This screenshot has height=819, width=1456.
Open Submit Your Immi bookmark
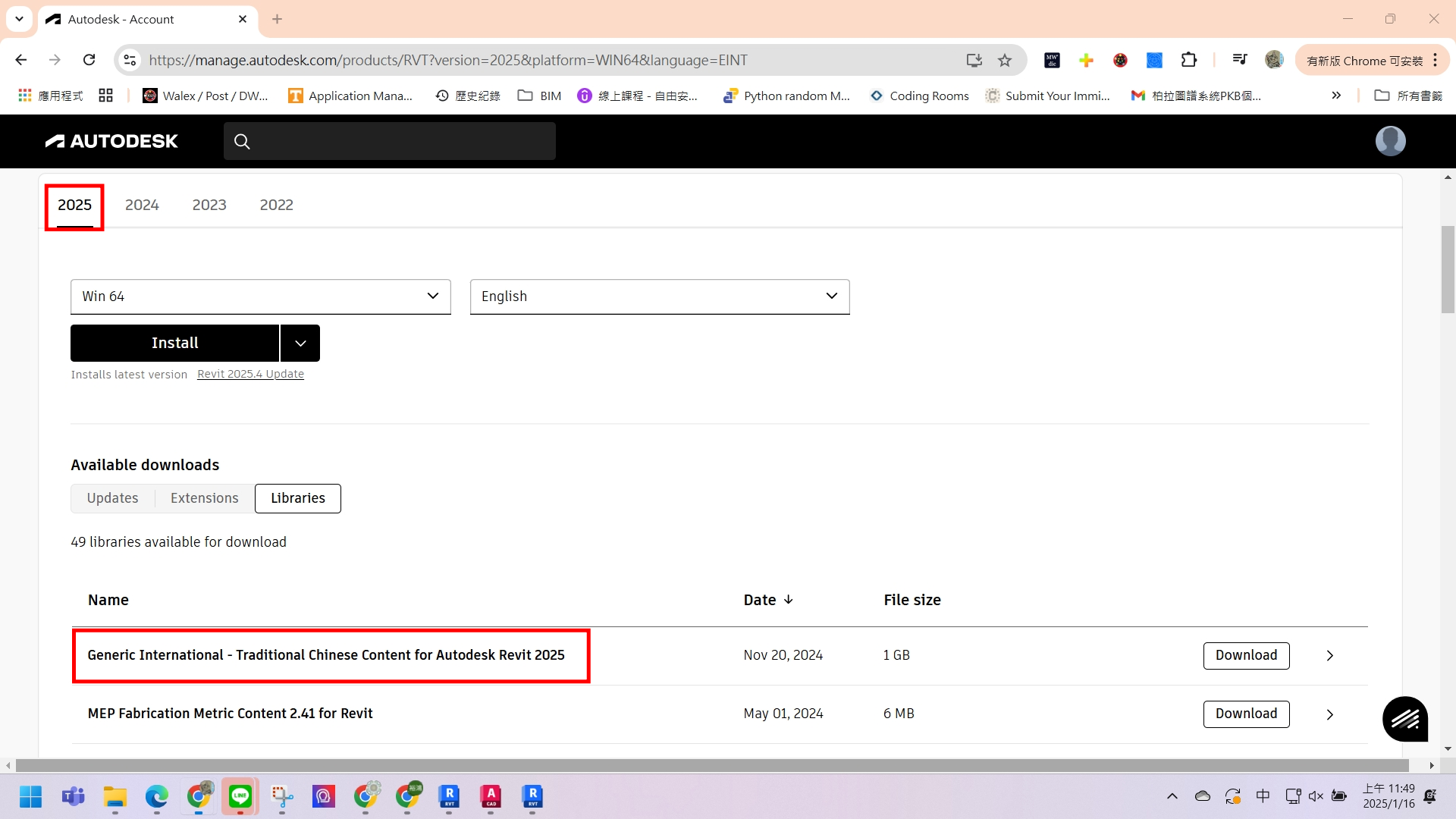point(1047,96)
